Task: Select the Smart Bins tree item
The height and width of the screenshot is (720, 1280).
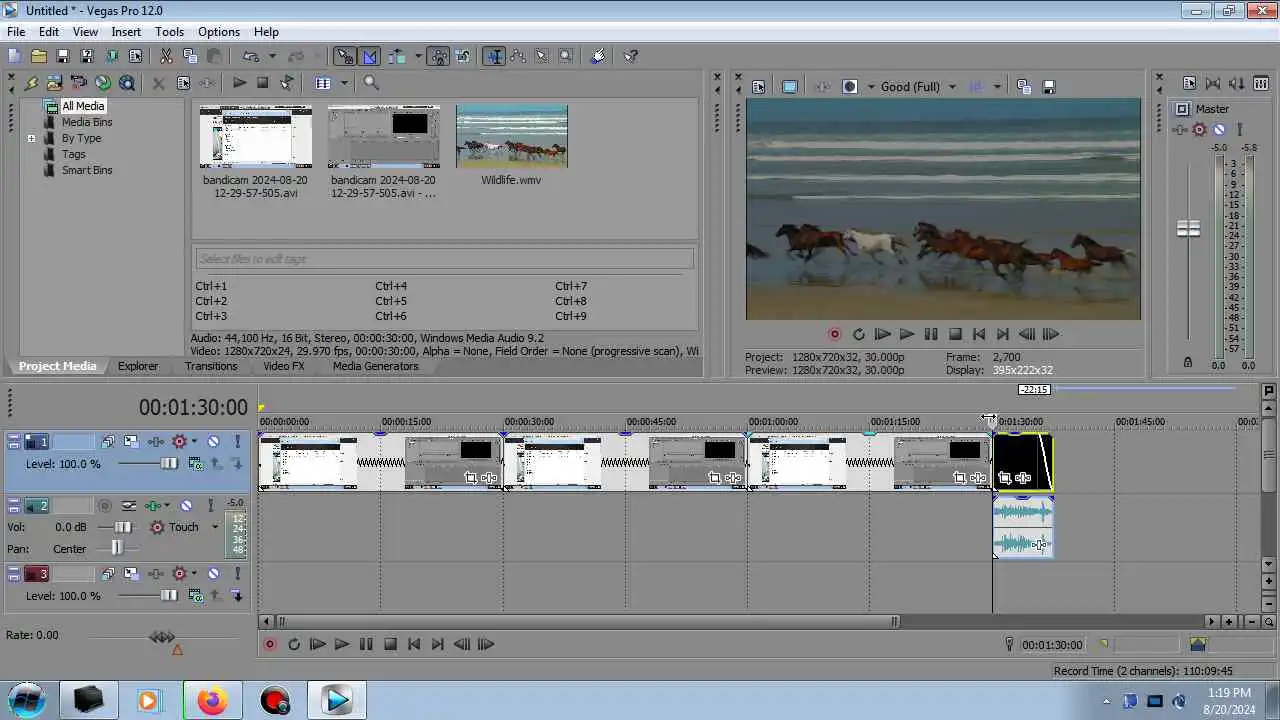Action: click(87, 170)
